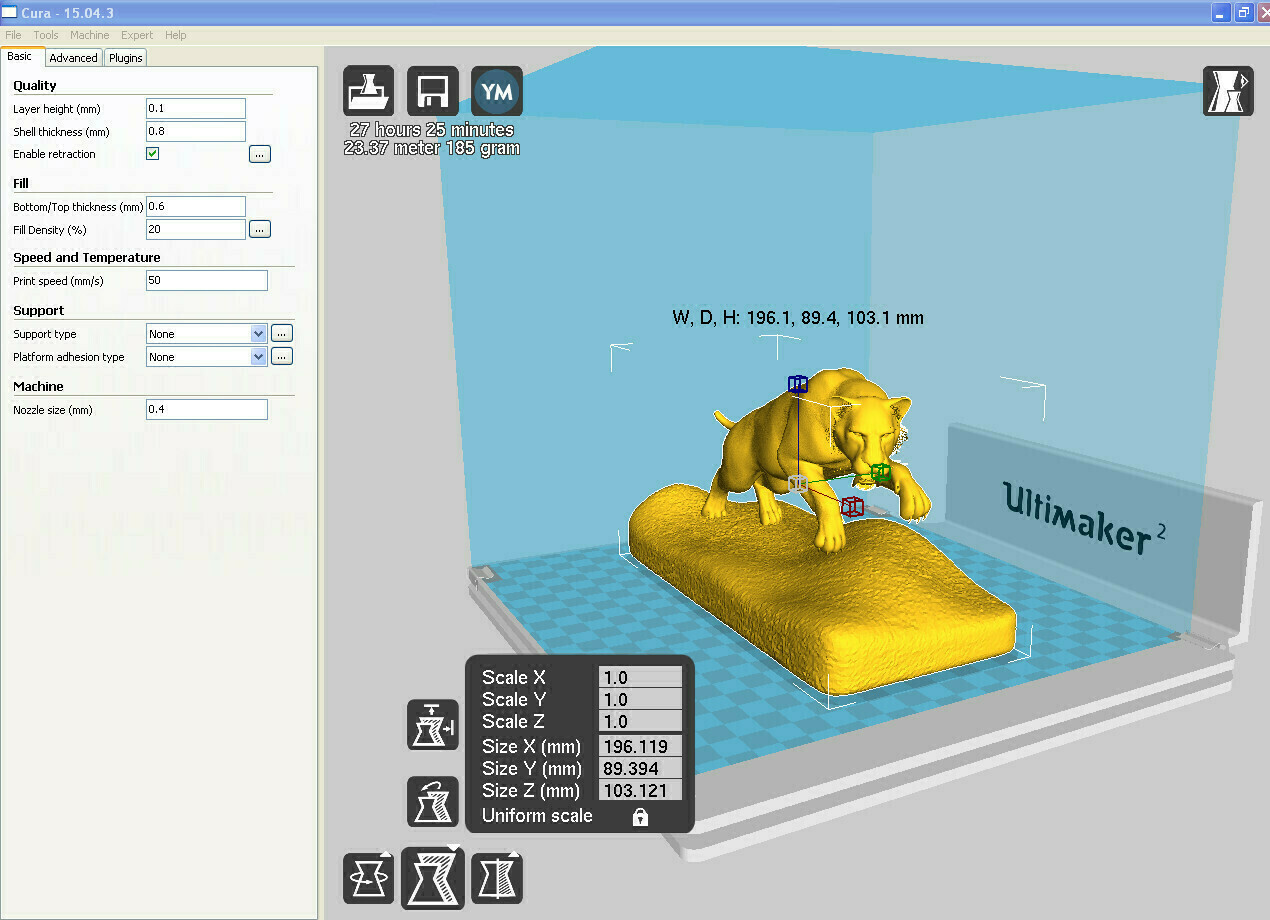Screen dimensions: 1270x920
Task: Select the Rotate tool icon
Action: click(369, 878)
